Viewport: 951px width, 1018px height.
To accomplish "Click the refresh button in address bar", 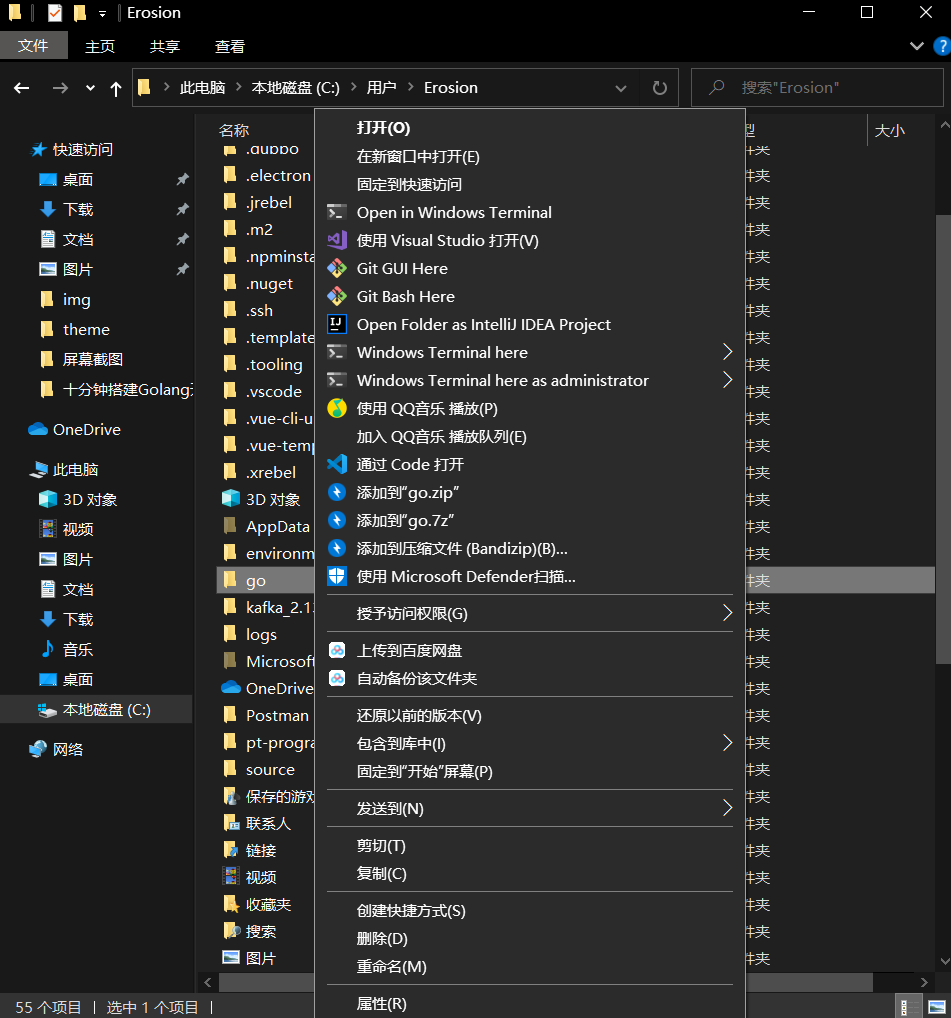I will pos(659,88).
